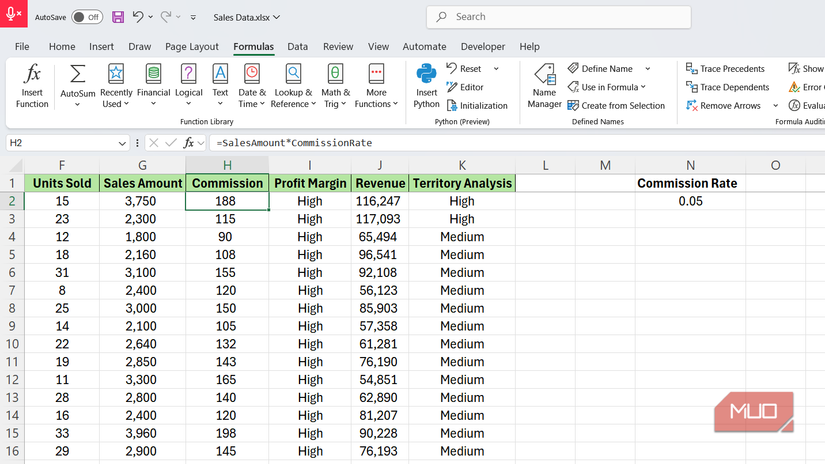
Task: Select the Commission header cell
Action: (227, 183)
